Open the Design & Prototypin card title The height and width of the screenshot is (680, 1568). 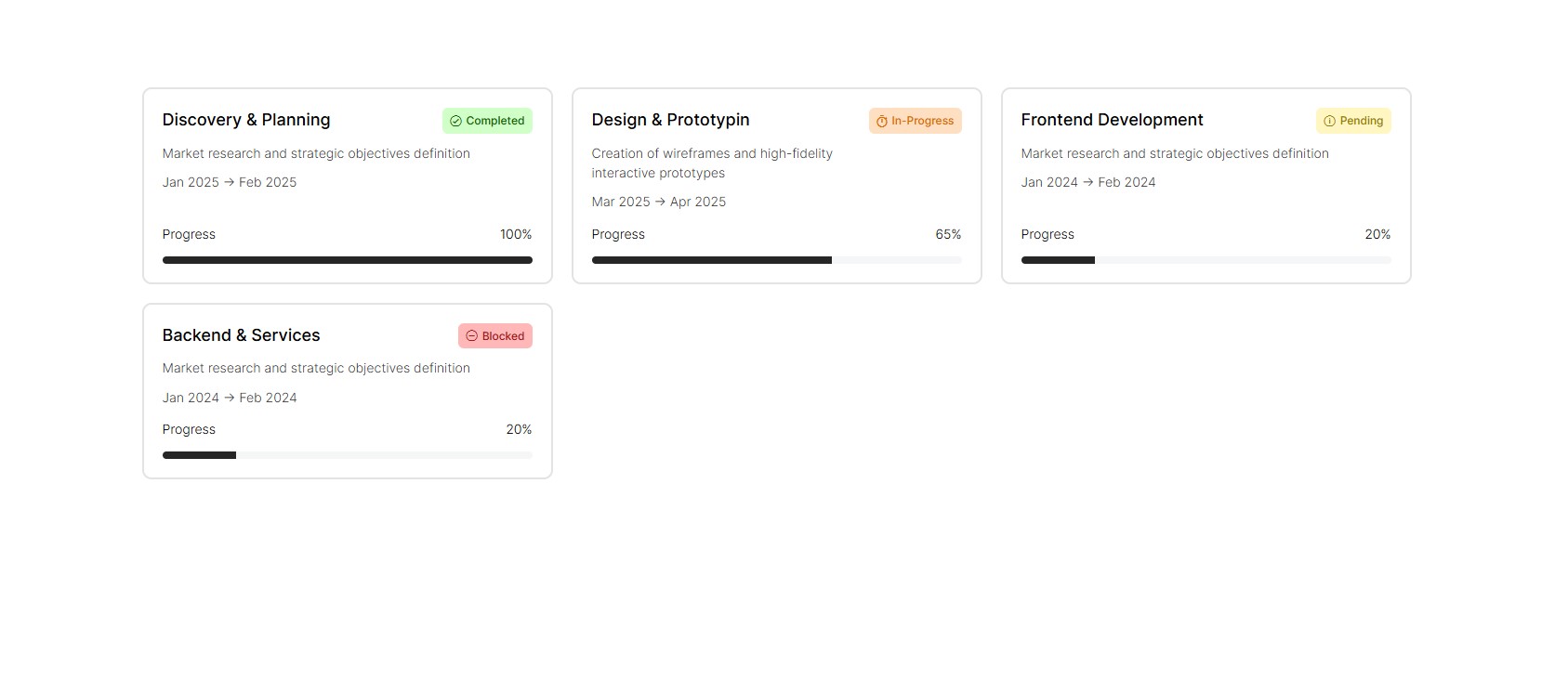coord(670,120)
